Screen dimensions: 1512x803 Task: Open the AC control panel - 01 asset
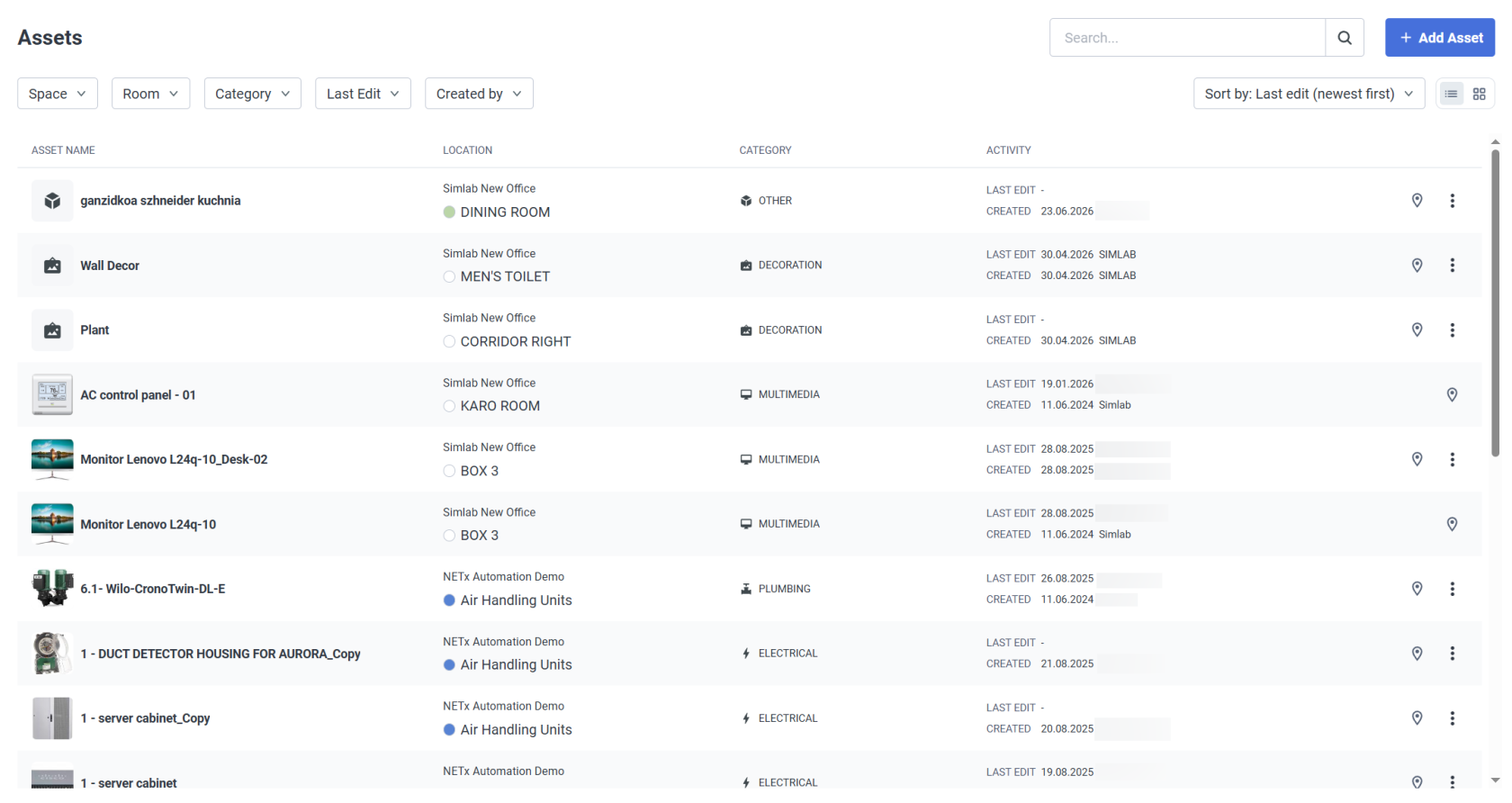click(x=138, y=395)
